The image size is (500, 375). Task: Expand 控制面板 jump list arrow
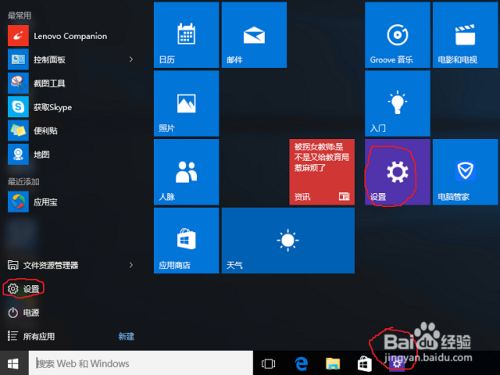pyautogui.click(x=131, y=59)
